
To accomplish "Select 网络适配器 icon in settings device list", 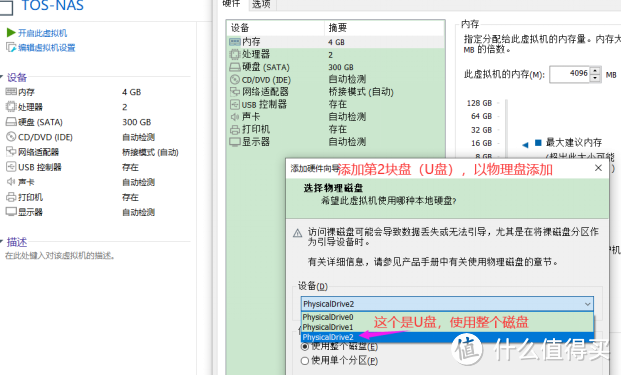I will click(x=235, y=92).
